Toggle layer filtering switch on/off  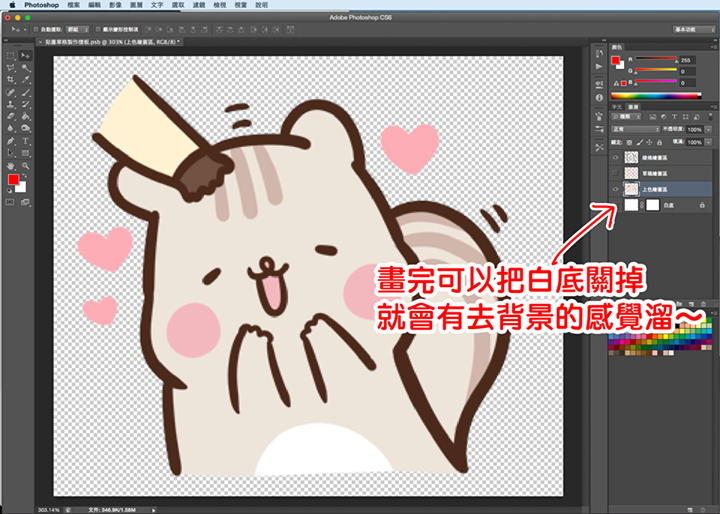point(711,117)
